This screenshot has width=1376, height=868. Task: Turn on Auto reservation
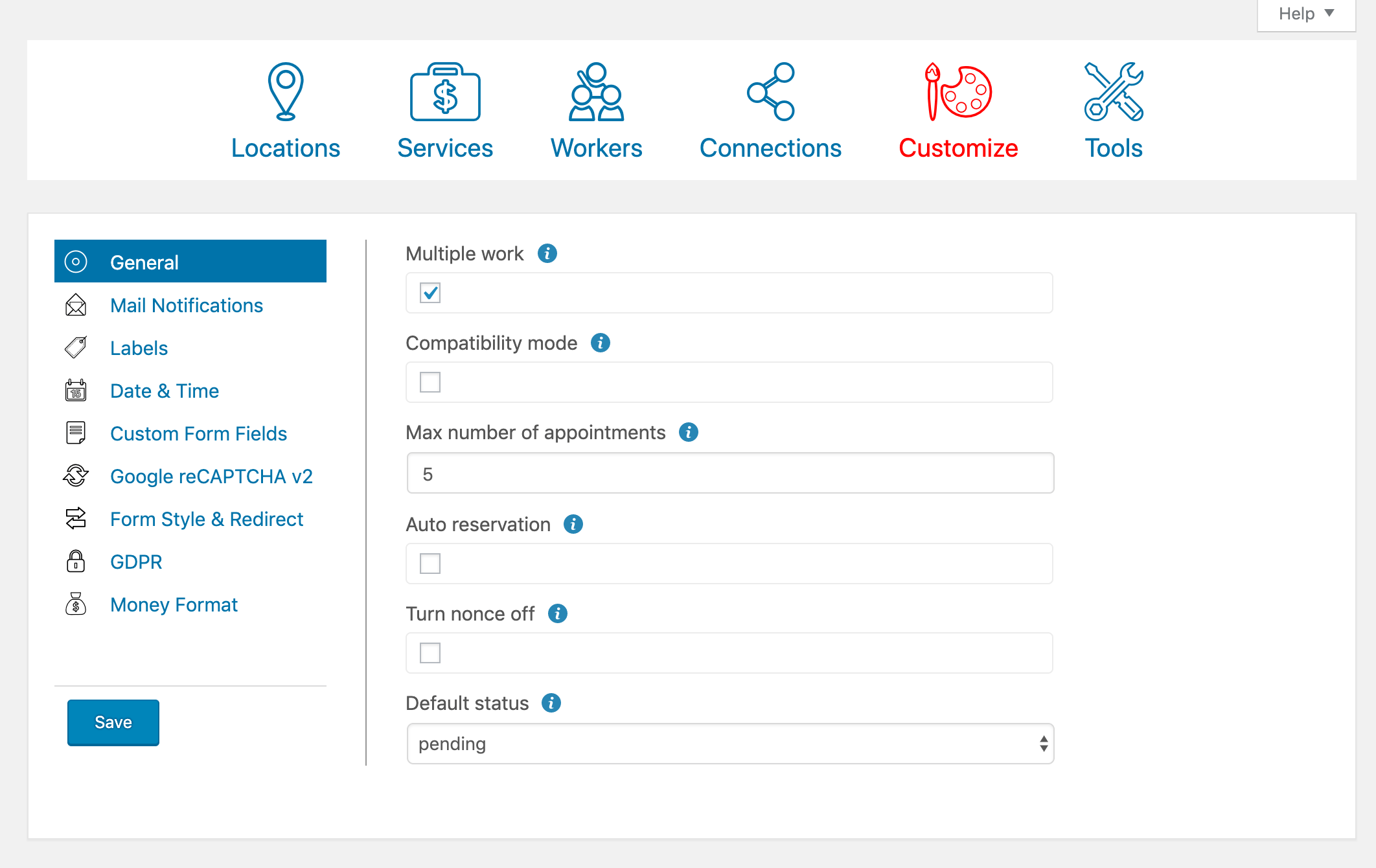click(x=430, y=563)
